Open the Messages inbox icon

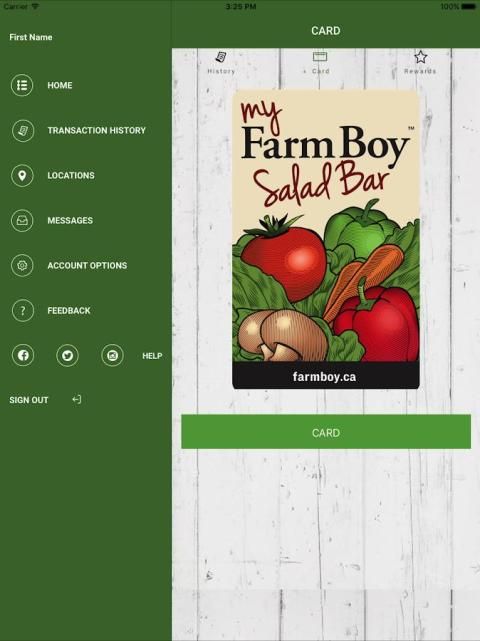[x=22, y=220]
